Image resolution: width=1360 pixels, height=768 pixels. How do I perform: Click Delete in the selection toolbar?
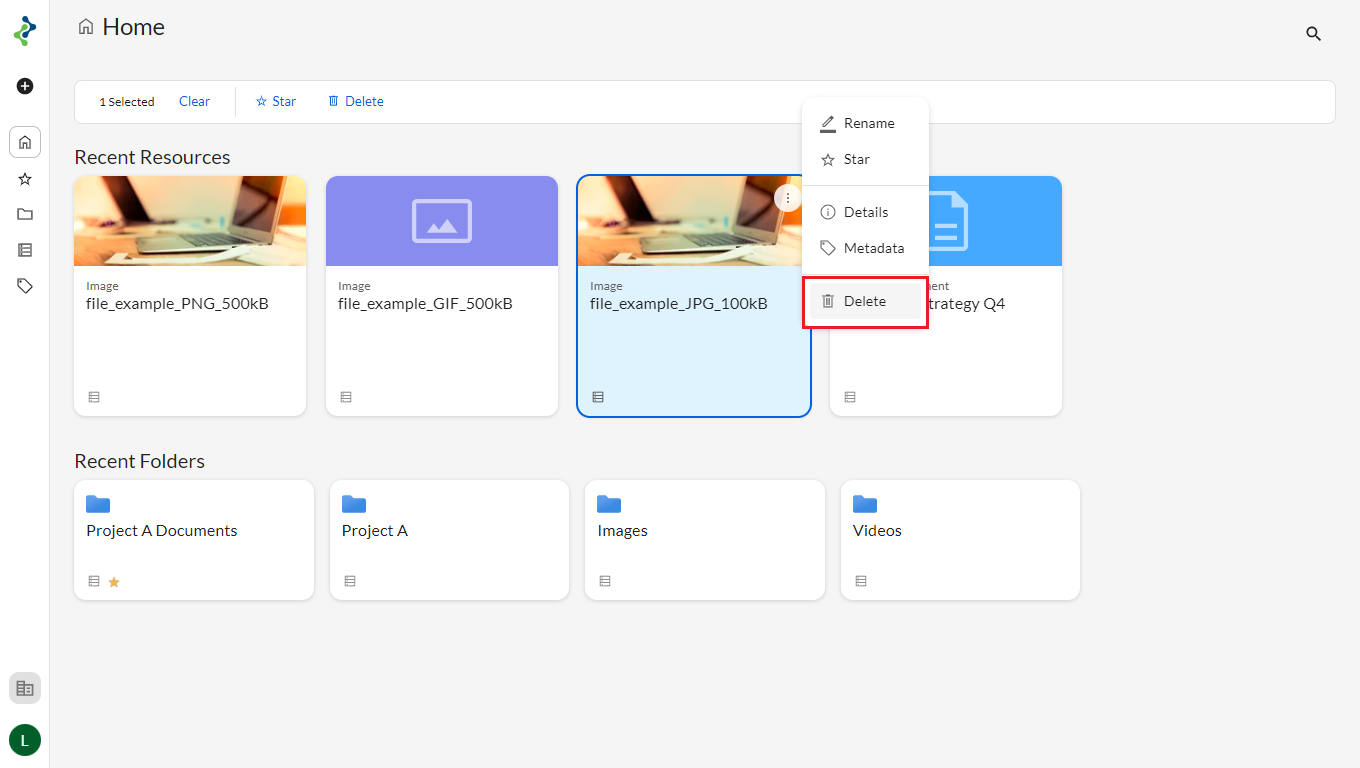[x=356, y=101]
